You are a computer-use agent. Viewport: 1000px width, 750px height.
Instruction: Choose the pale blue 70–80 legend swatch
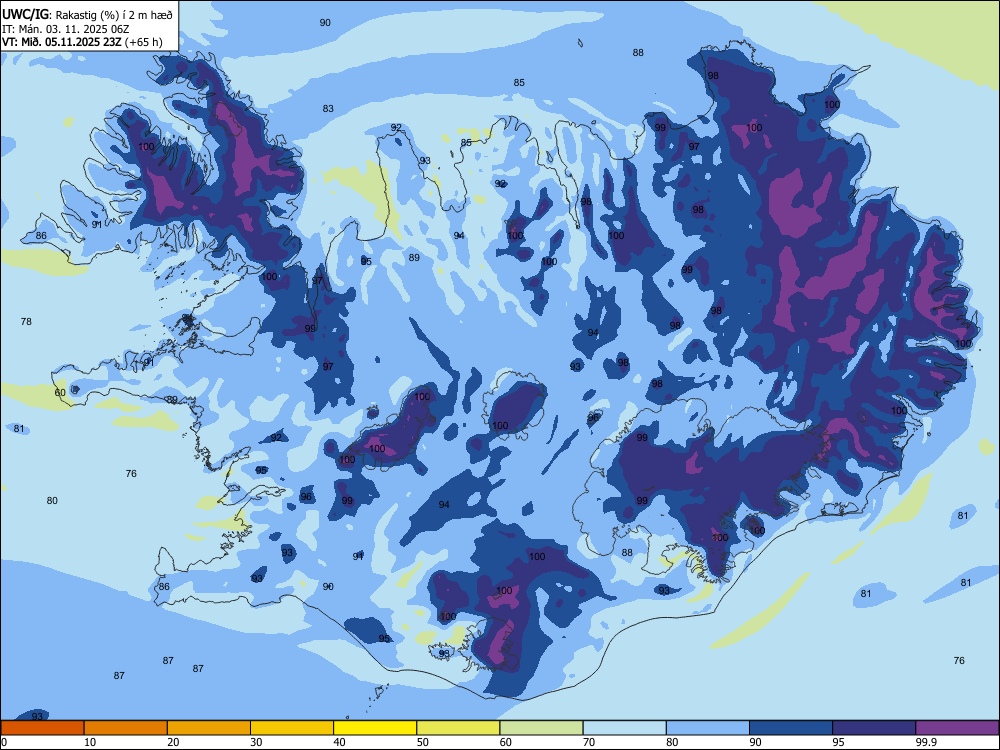tap(624, 728)
